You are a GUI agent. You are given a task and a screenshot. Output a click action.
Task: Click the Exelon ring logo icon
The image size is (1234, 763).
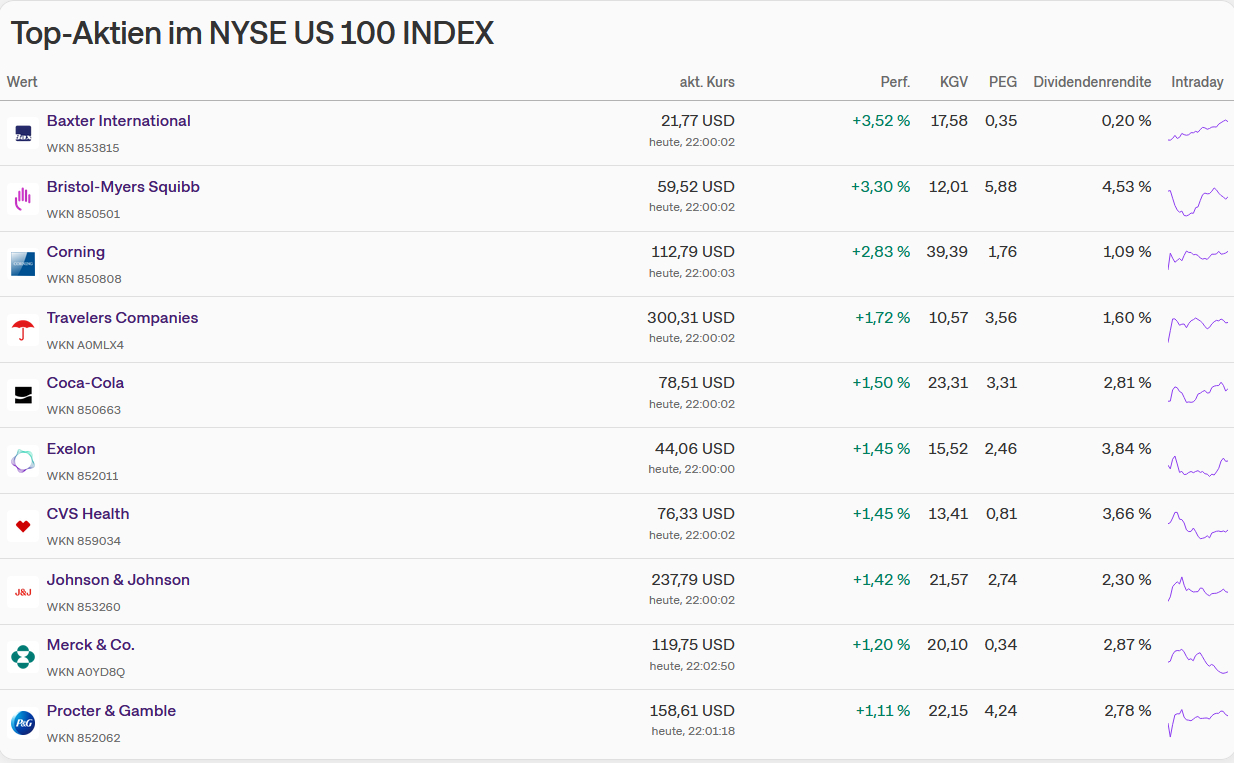23,461
